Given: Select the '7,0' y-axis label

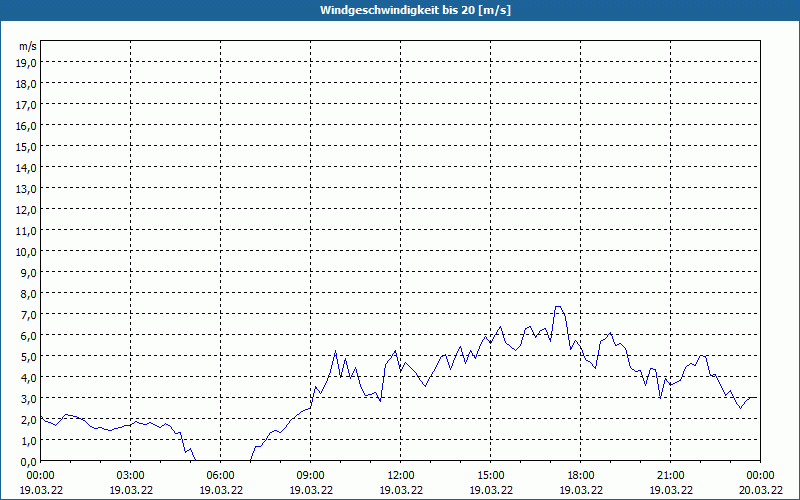Looking at the screenshot, I should [29, 315].
